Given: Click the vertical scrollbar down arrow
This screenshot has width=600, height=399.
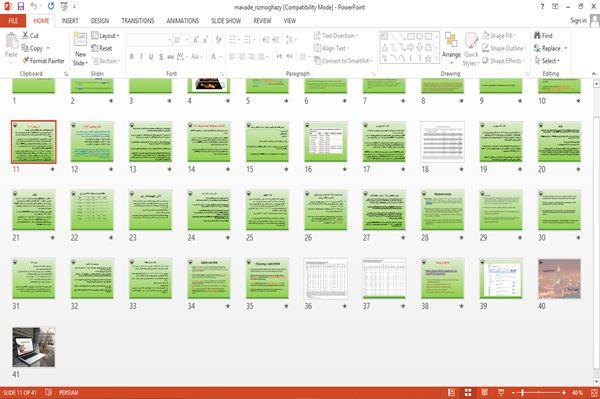Looking at the screenshot, I should tap(596, 381).
